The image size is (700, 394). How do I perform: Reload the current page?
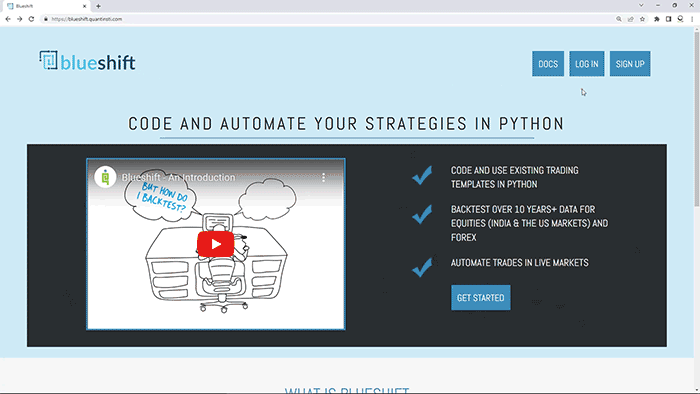31,19
